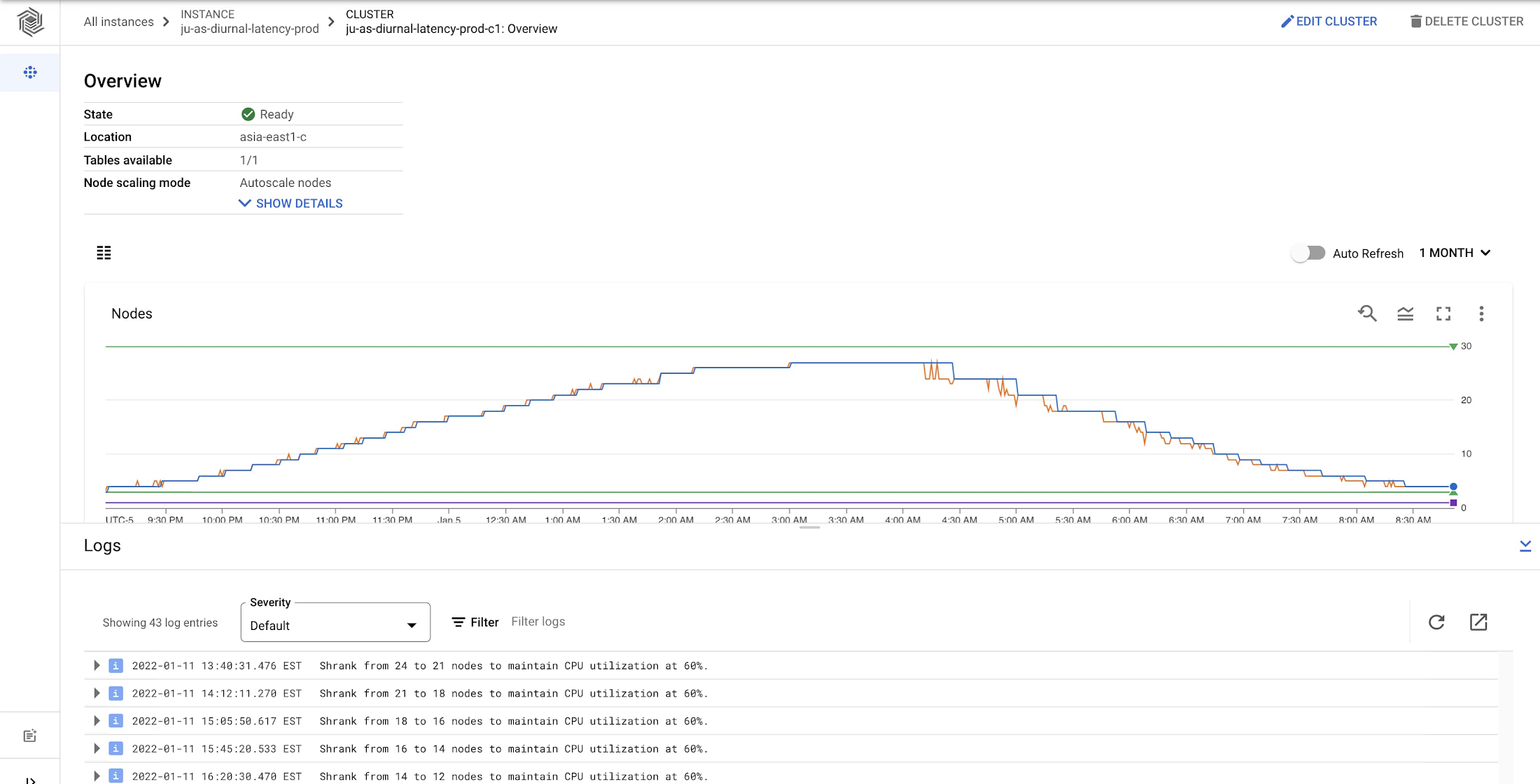Click the stacked lines icon on Nodes chart
Screen dimensions: 1540x784
(1405, 314)
